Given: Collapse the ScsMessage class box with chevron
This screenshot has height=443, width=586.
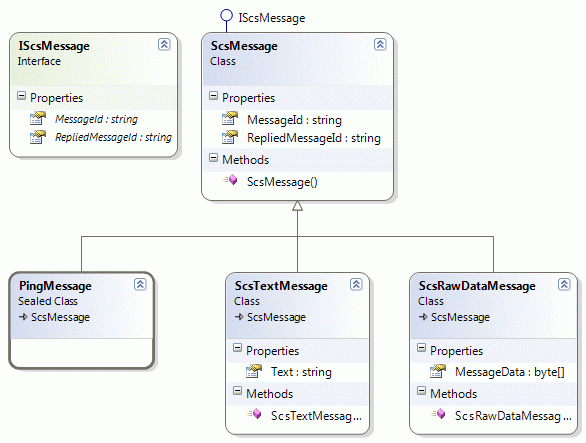Looking at the screenshot, I should 380,44.
